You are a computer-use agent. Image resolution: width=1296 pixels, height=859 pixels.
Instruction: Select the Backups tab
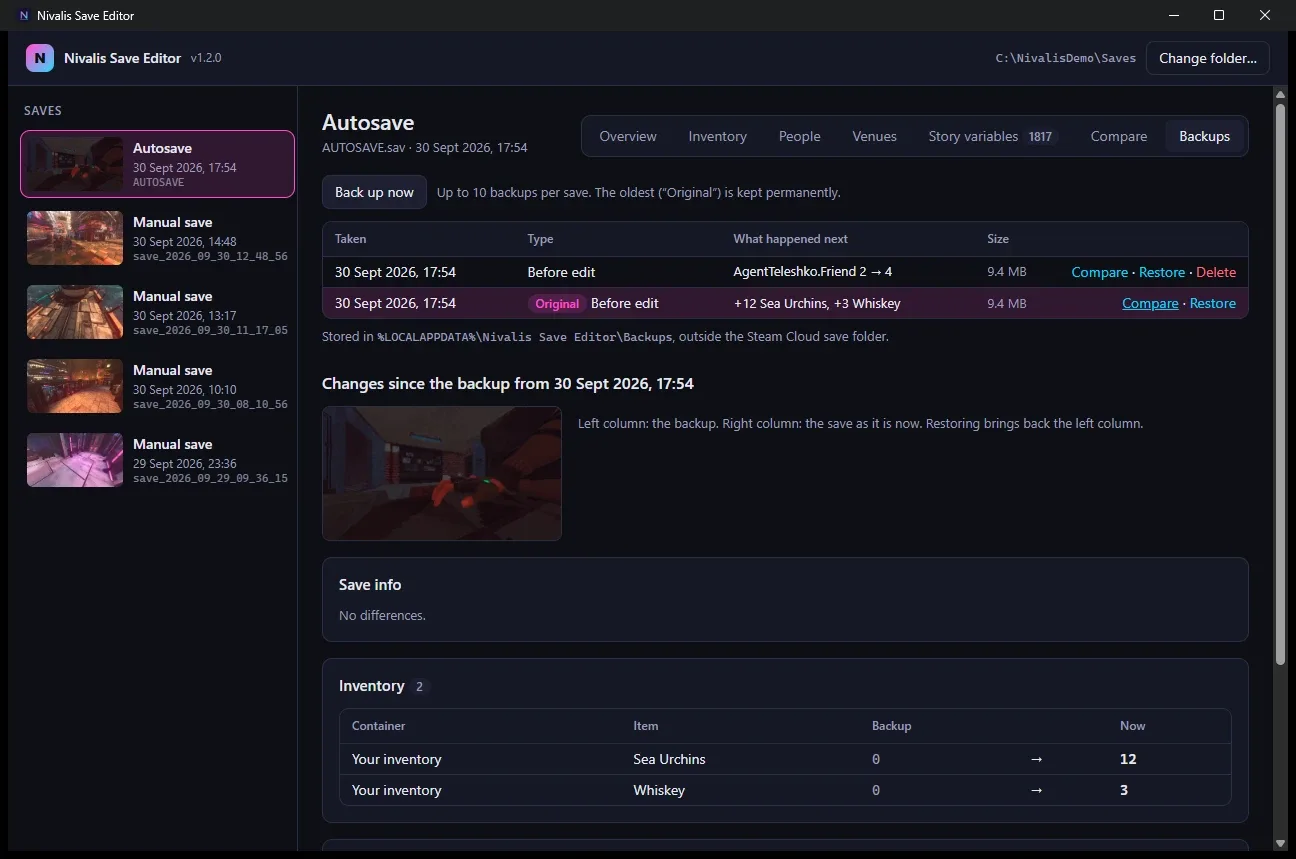[1204, 136]
